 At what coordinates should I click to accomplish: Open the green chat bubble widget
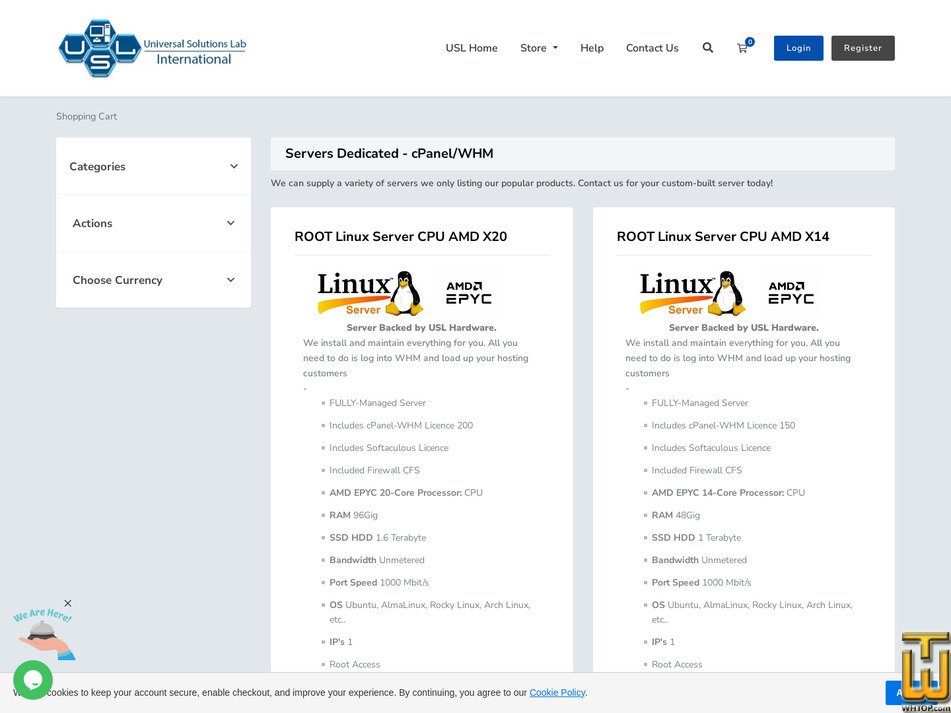coord(33,680)
